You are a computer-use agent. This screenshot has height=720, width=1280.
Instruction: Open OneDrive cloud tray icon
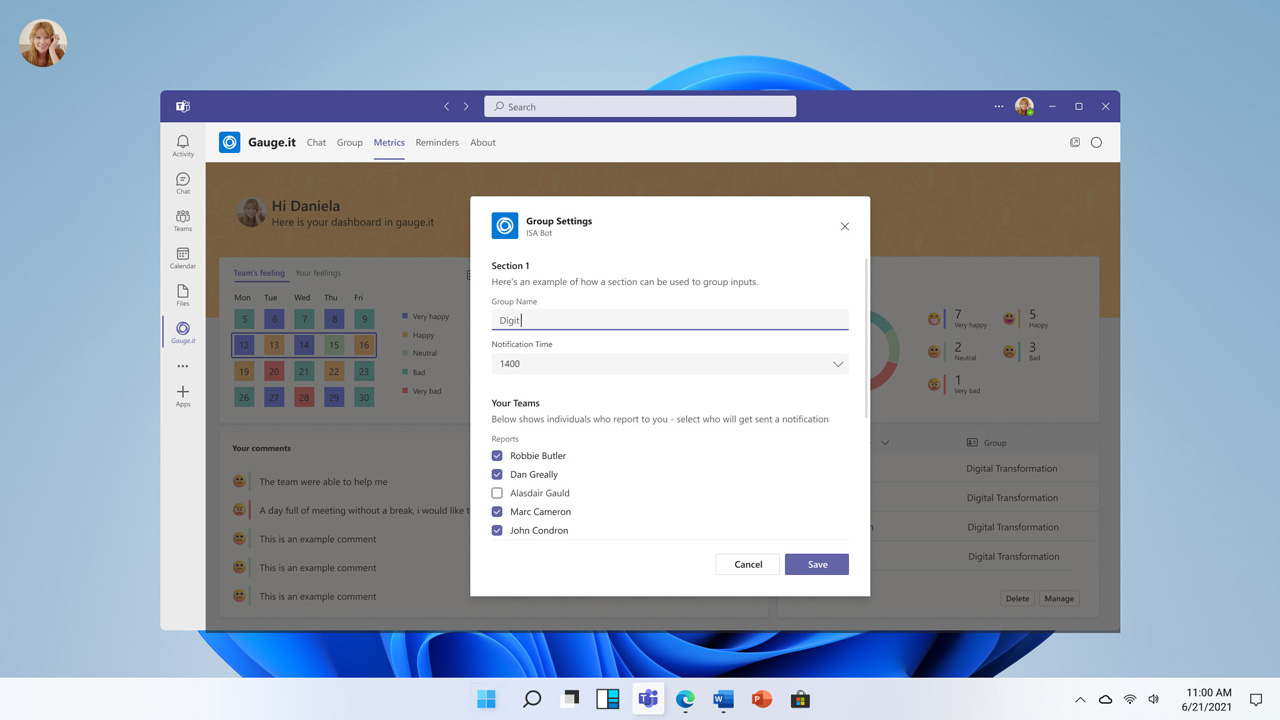pos(1105,699)
